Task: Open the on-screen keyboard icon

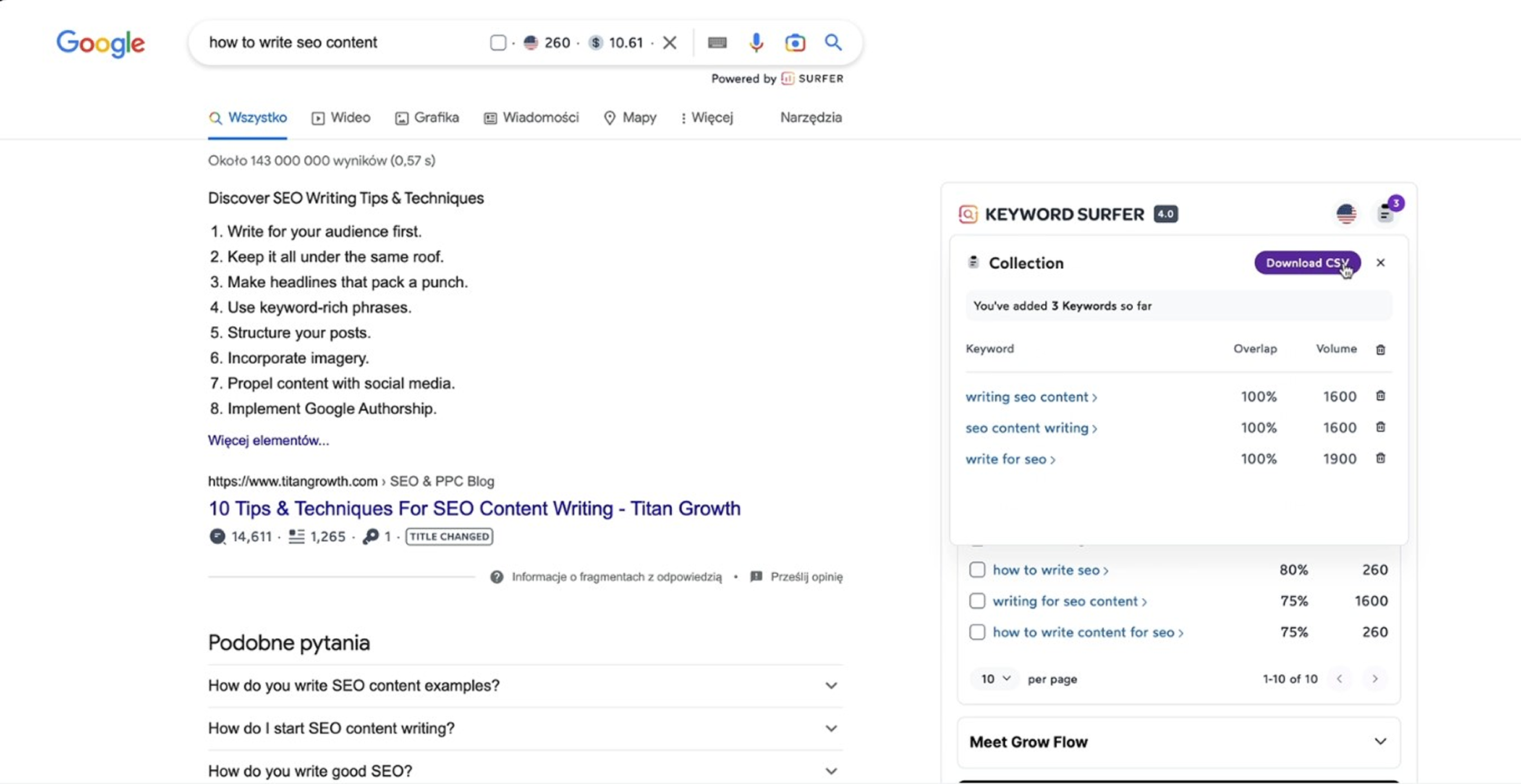Action: click(x=717, y=42)
